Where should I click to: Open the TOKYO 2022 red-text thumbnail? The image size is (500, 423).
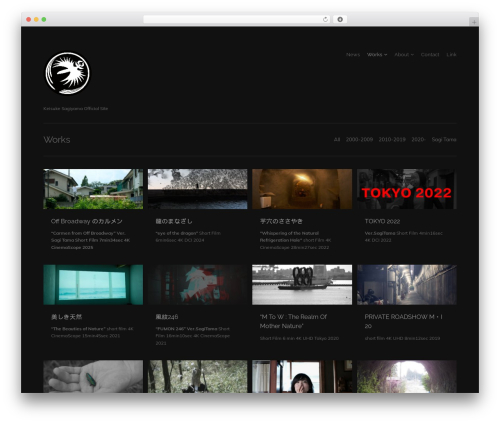(x=407, y=189)
